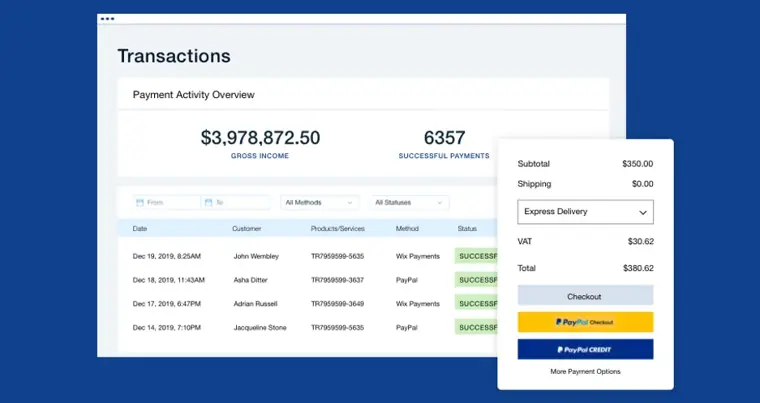Image resolution: width=760 pixels, height=403 pixels.
Task: Click the To date input field
Action: [236, 202]
